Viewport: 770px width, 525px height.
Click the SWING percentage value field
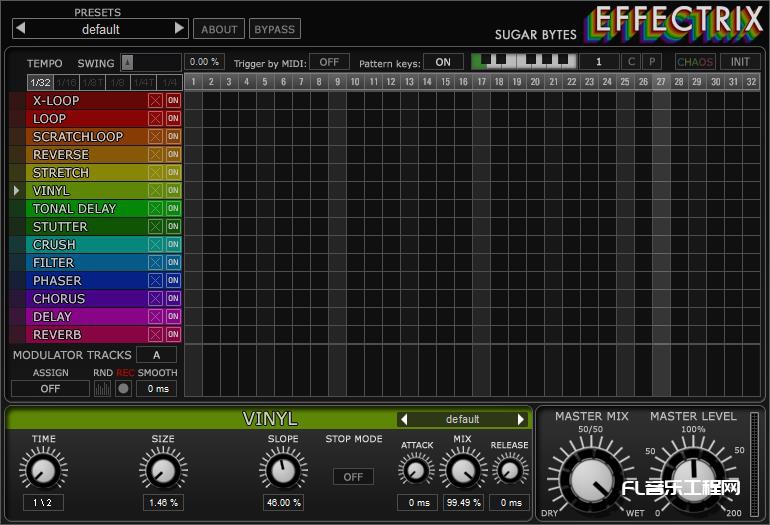pyautogui.click(x=205, y=62)
